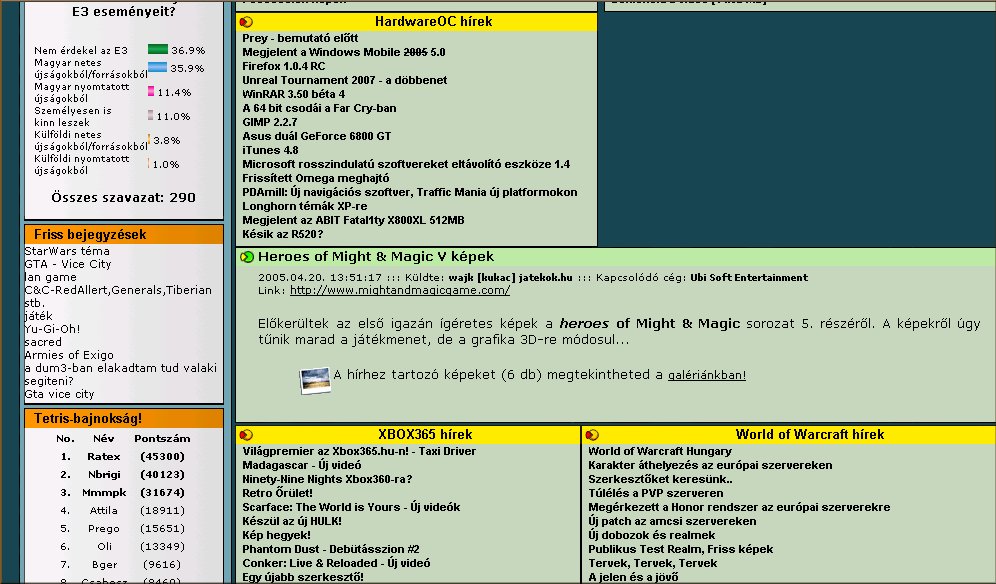Open the 'GTA - Vice City' forum entry
The image size is (996, 584).
point(68,264)
